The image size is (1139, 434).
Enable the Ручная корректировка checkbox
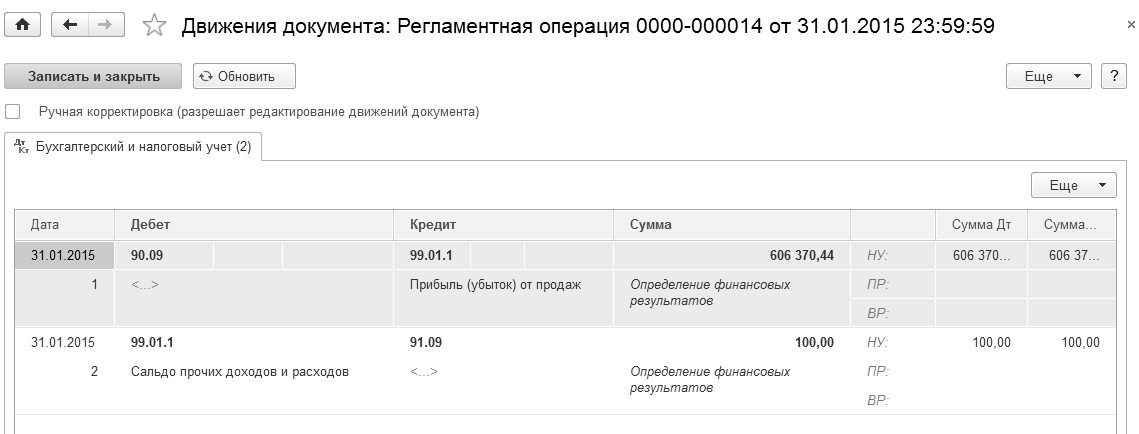[13, 112]
